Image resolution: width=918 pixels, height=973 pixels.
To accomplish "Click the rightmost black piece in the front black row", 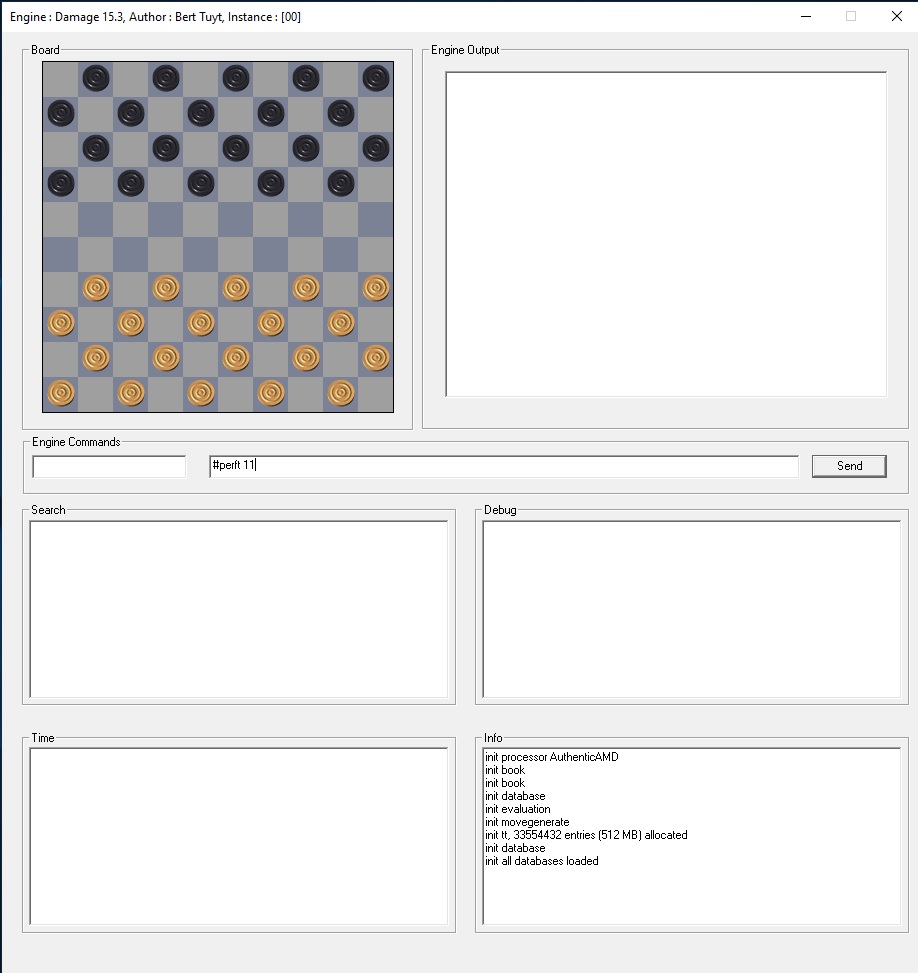I will (x=341, y=183).
